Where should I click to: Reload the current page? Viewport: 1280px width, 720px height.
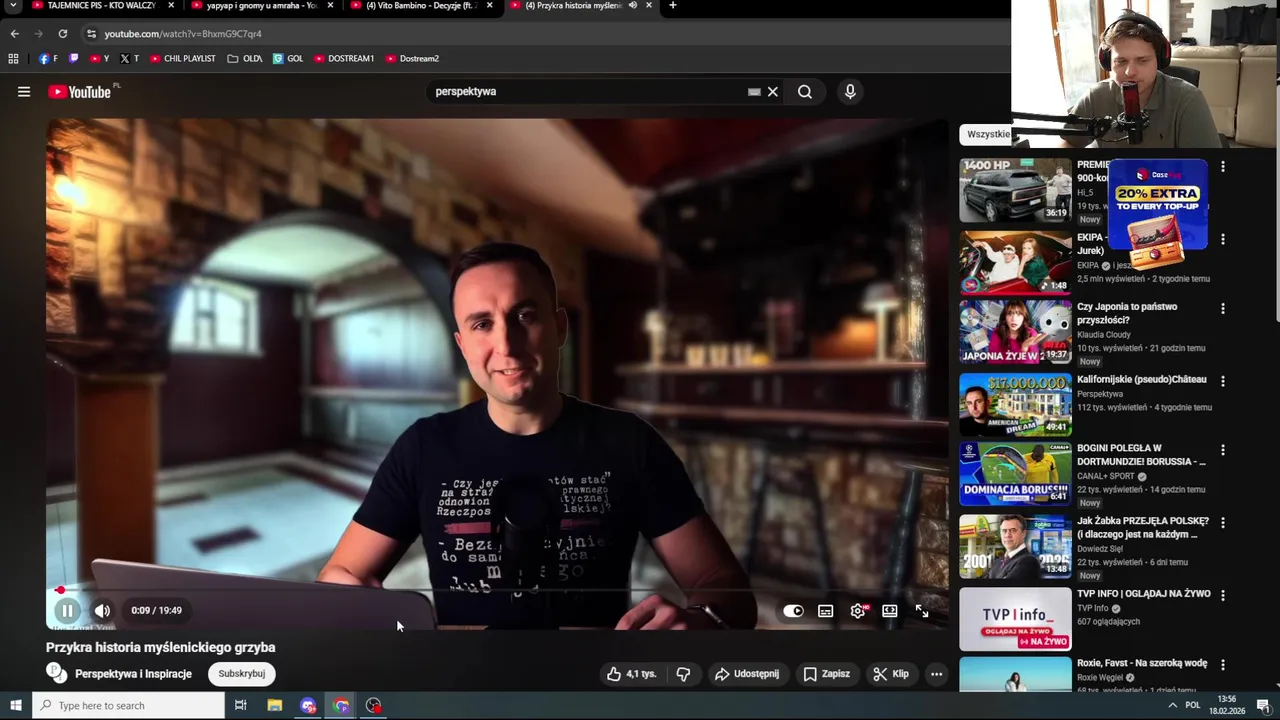[62, 34]
